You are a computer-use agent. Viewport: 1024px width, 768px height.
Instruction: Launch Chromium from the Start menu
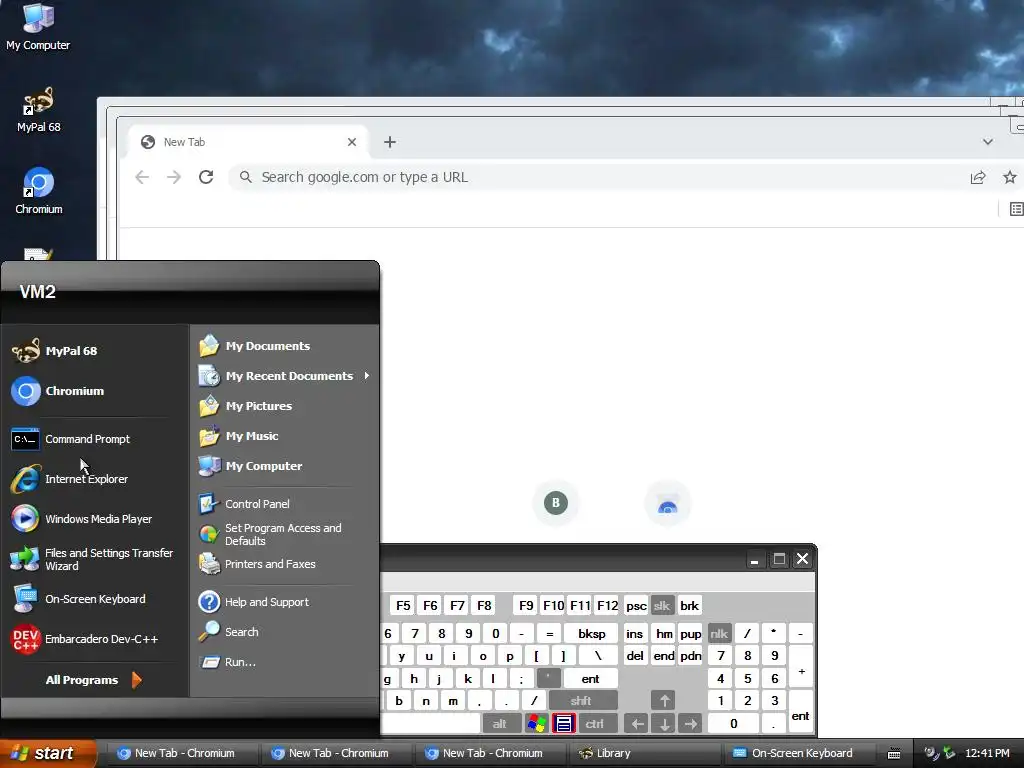57,391
